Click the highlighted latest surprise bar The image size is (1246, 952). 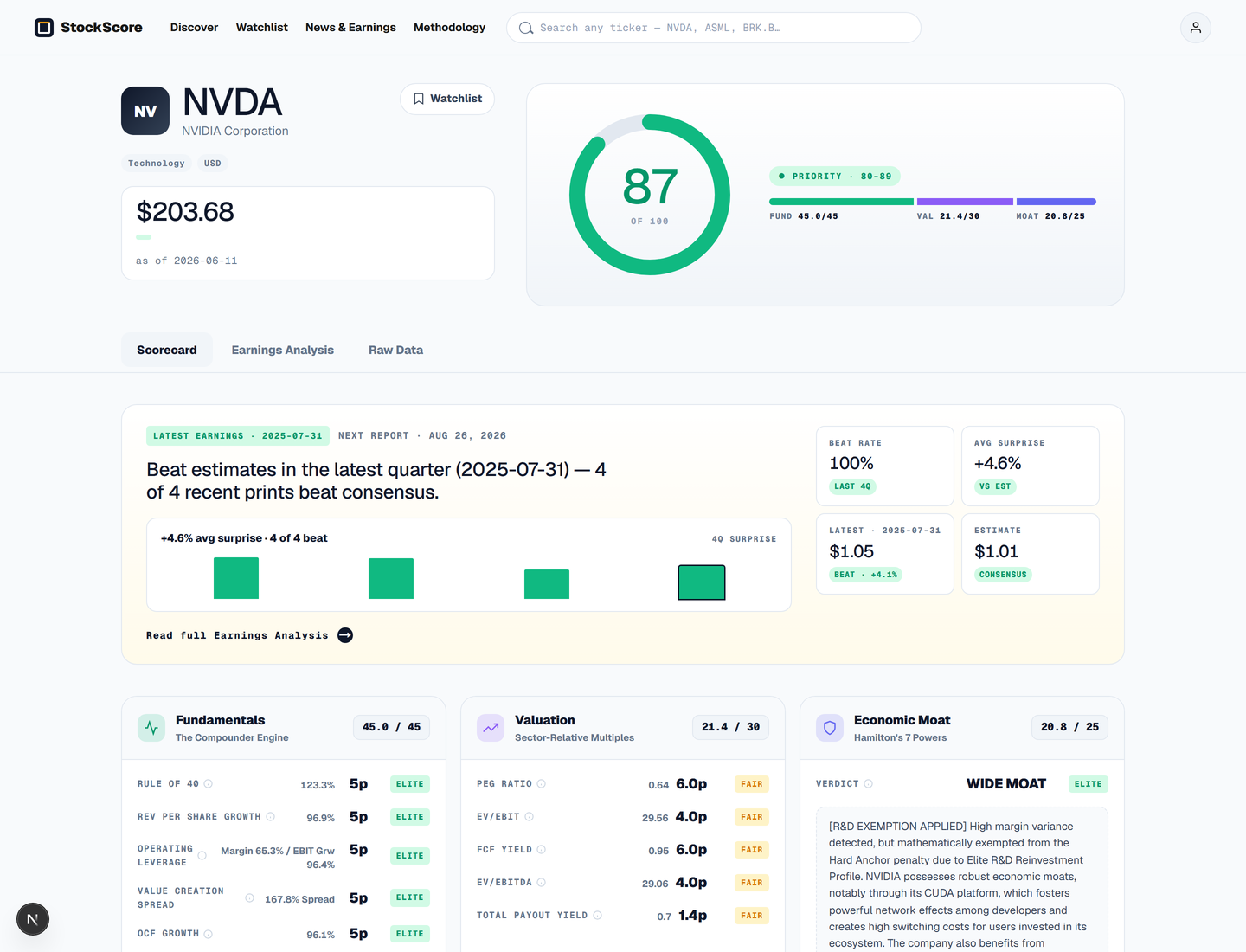pyautogui.click(x=702, y=582)
